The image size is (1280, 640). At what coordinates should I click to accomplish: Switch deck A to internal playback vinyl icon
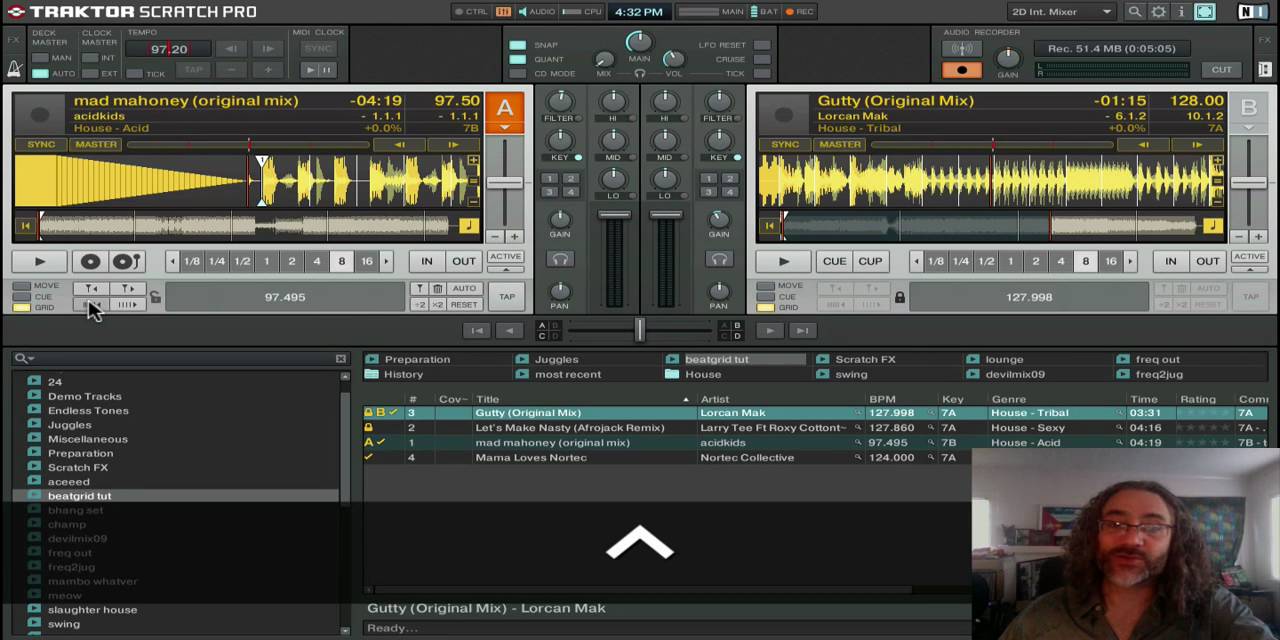click(x=90, y=262)
